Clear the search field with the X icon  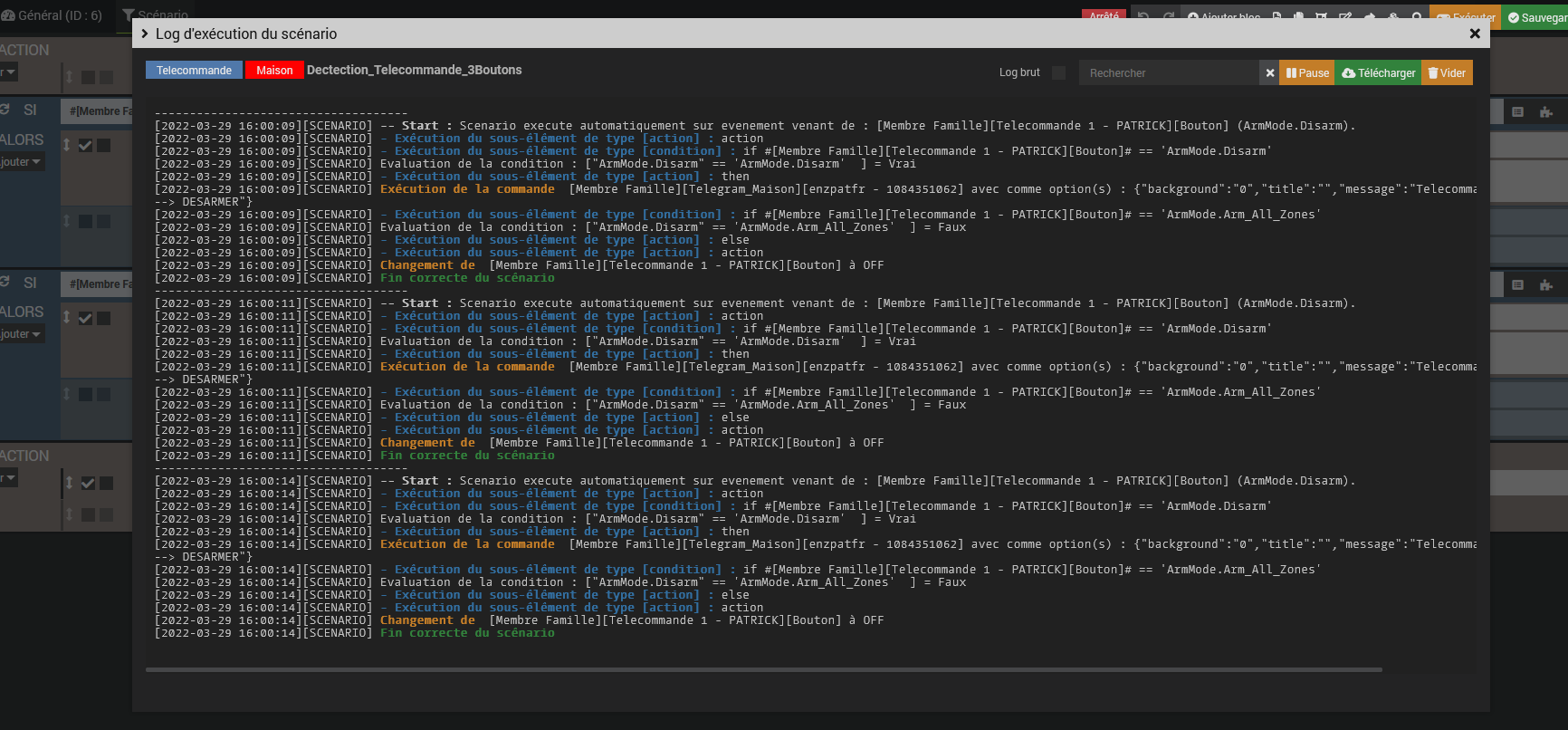tap(1269, 73)
